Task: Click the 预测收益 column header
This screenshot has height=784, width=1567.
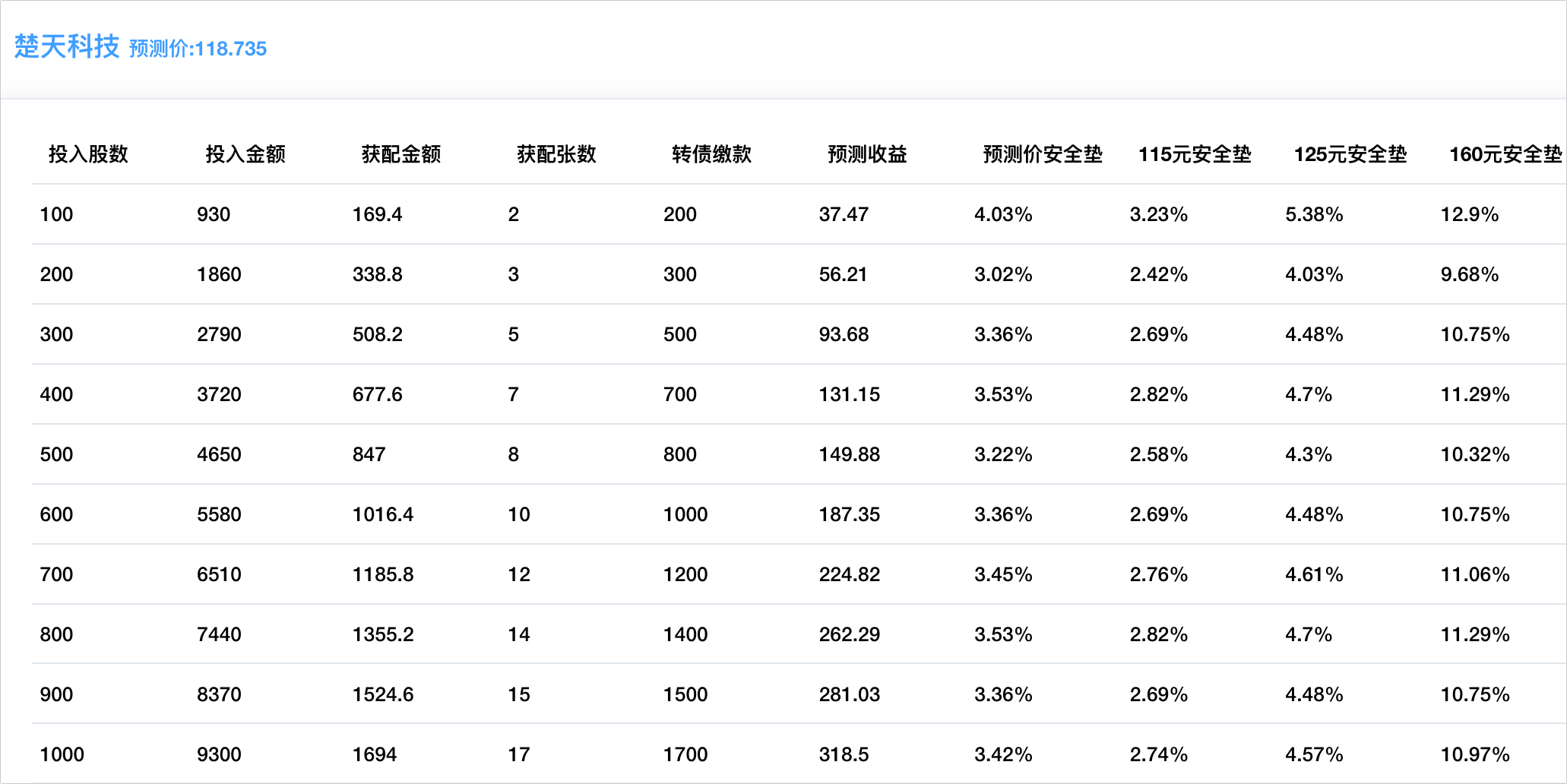Action: (x=867, y=154)
